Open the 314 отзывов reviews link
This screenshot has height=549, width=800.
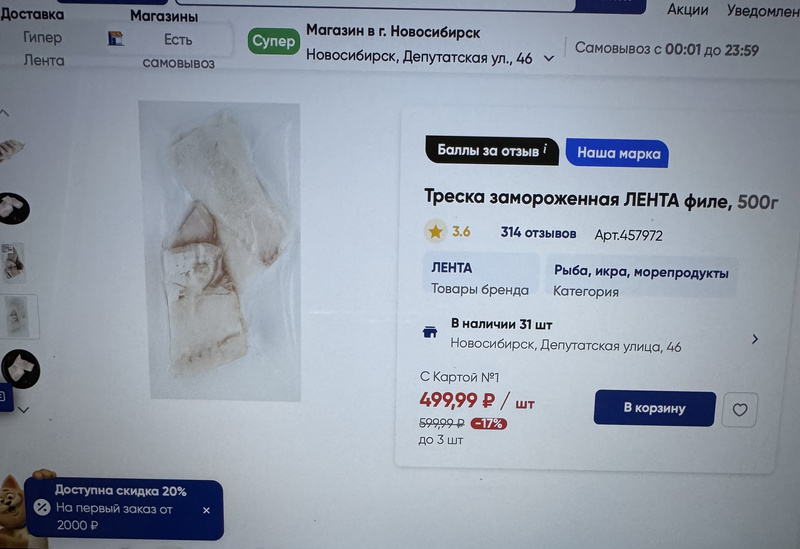point(538,233)
